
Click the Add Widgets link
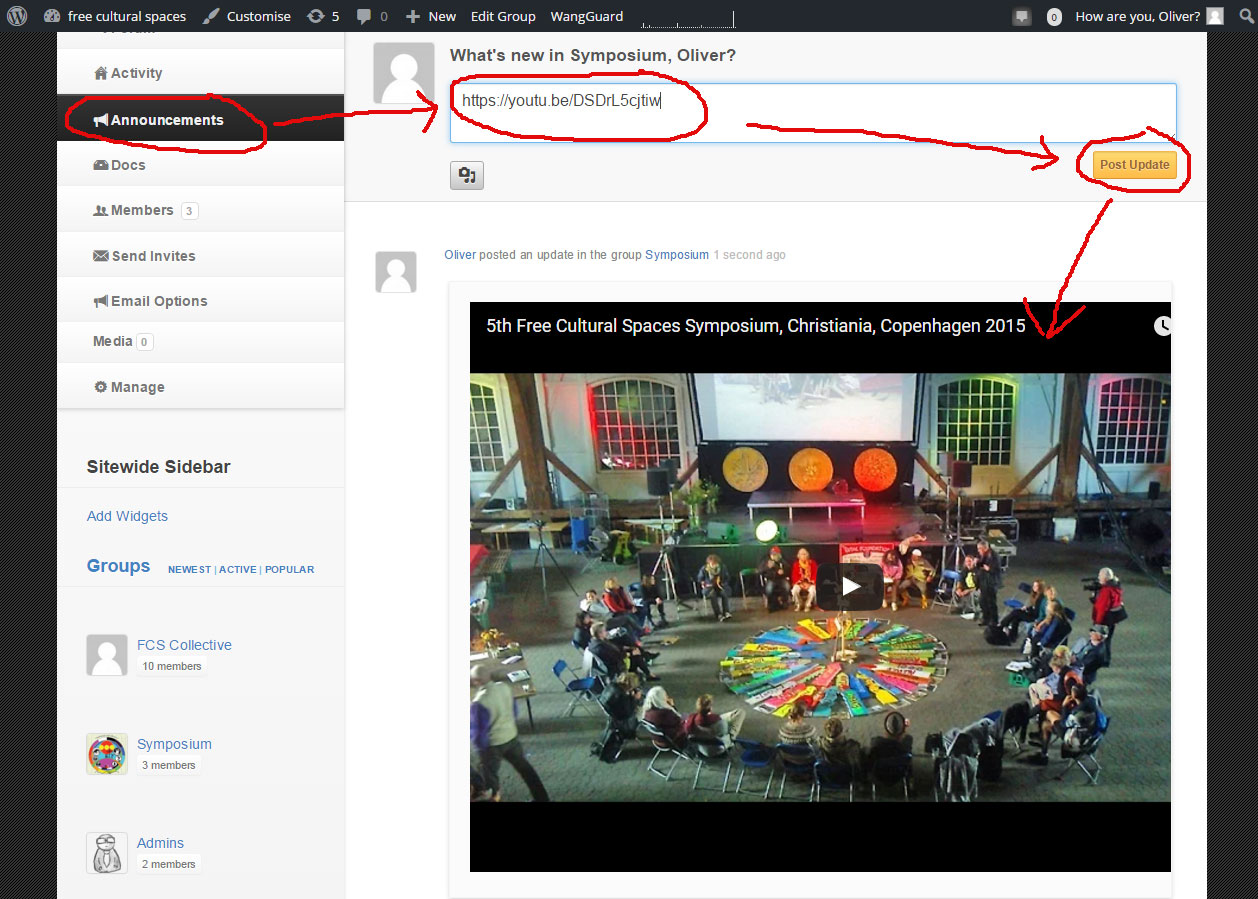click(x=127, y=516)
